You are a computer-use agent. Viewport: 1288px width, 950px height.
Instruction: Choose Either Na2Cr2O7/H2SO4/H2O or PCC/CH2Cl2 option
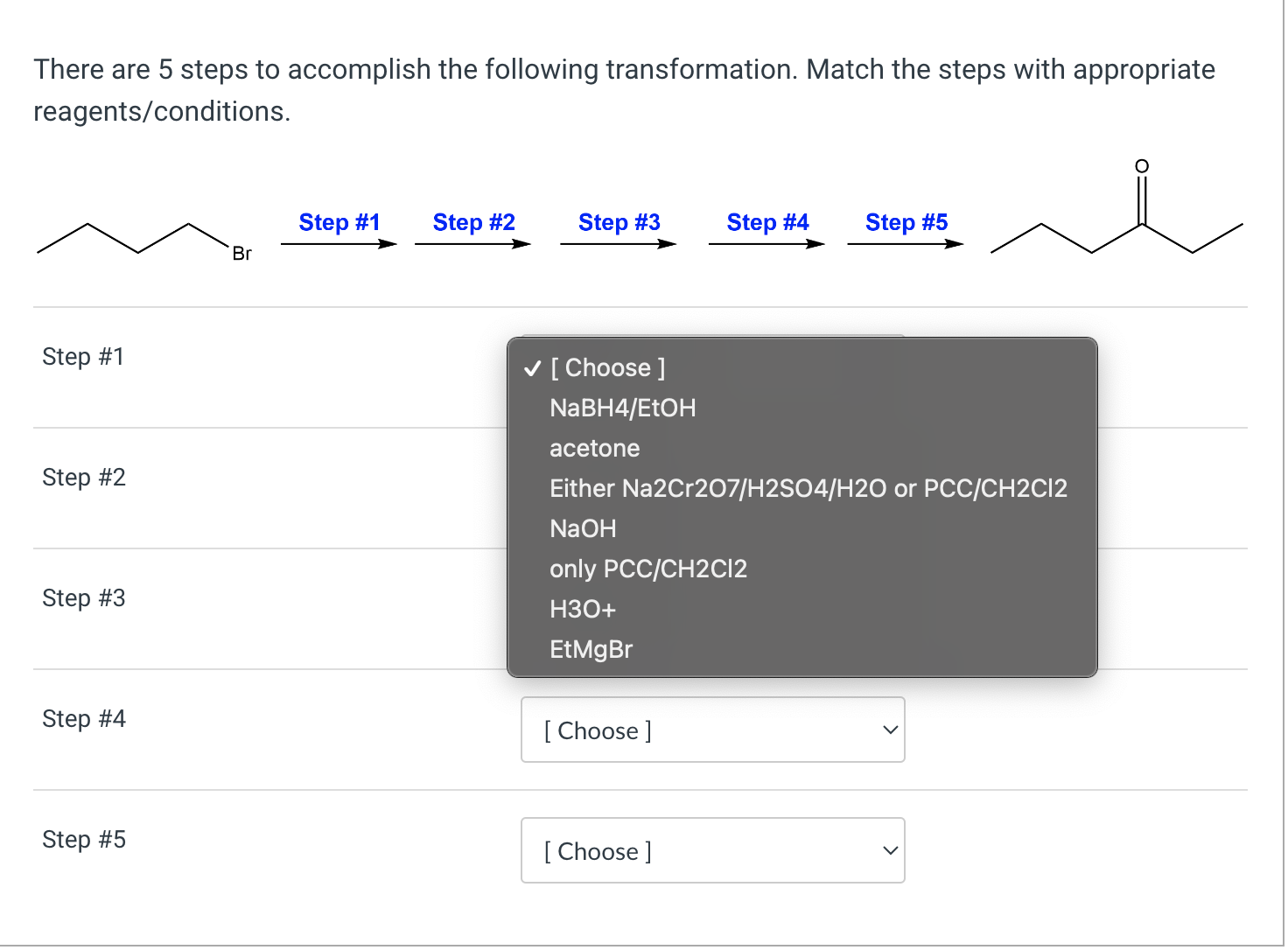pyautogui.click(x=808, y=488)
